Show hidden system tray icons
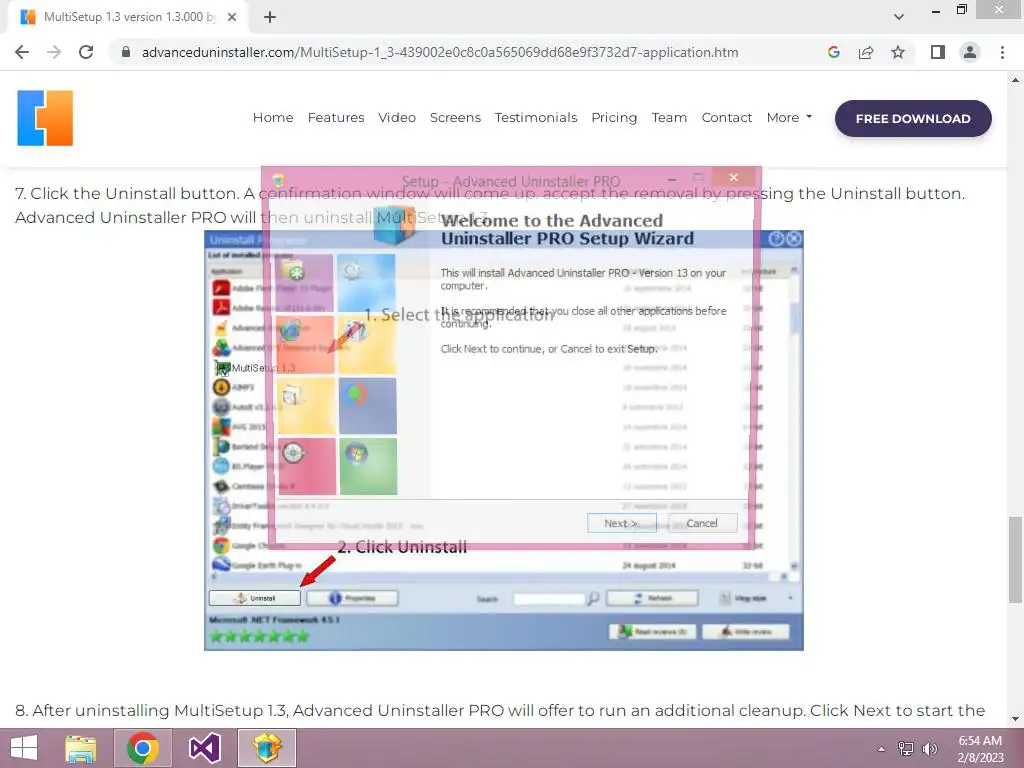The image size is (1024, 768). coord(881,749)
